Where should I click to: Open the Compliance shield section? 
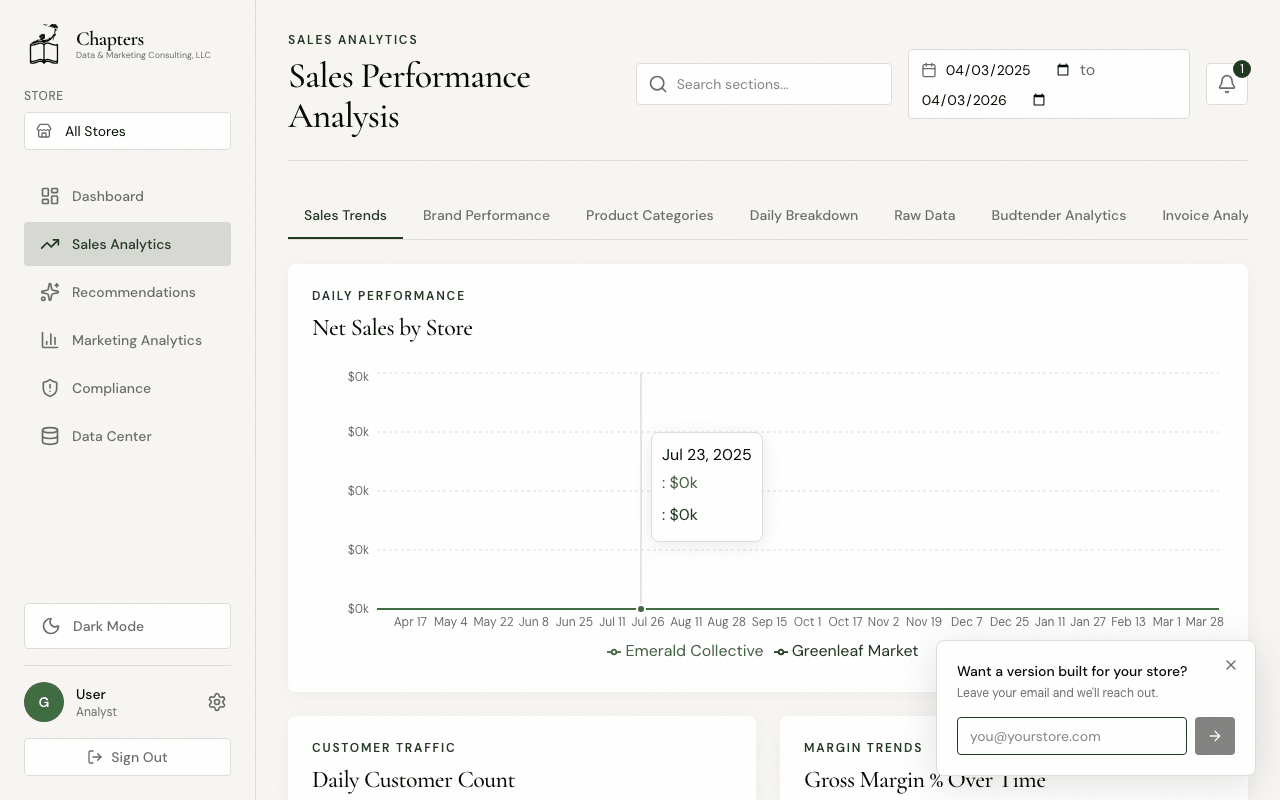point(49,388)
